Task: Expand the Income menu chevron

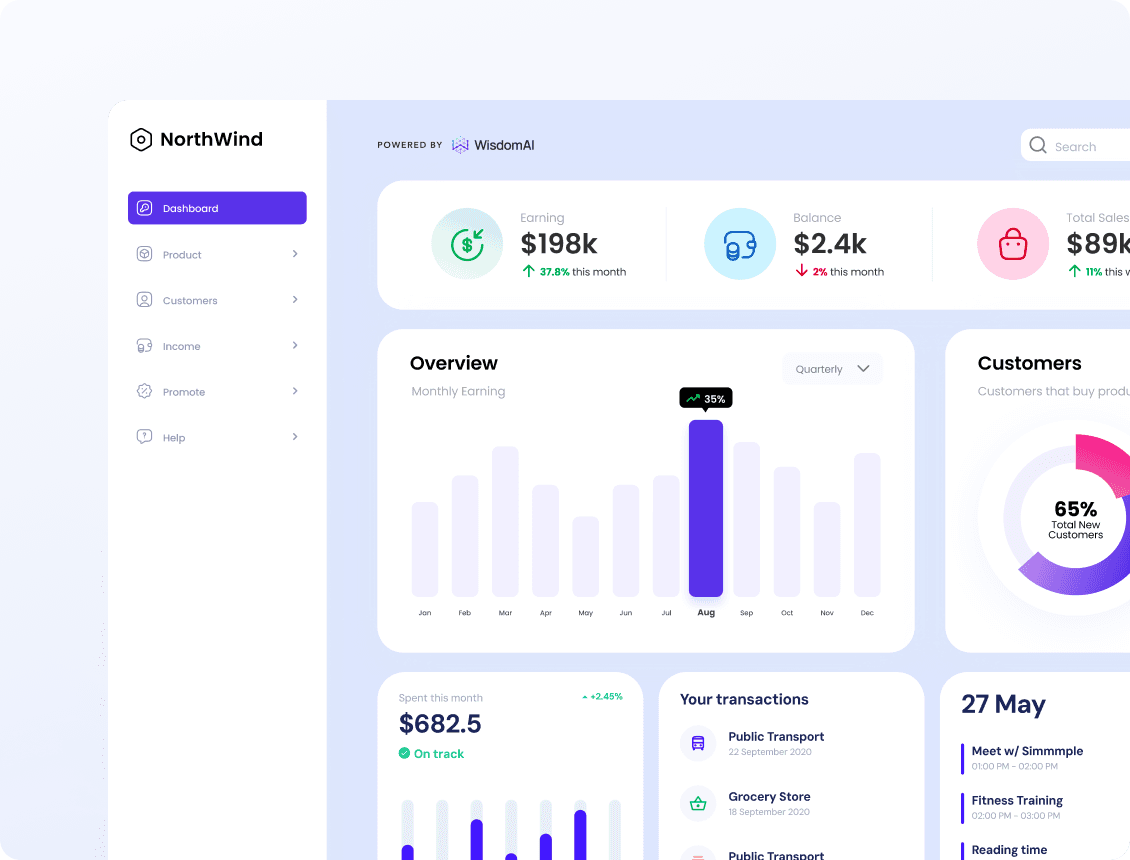Action: [x=295, y=345]
